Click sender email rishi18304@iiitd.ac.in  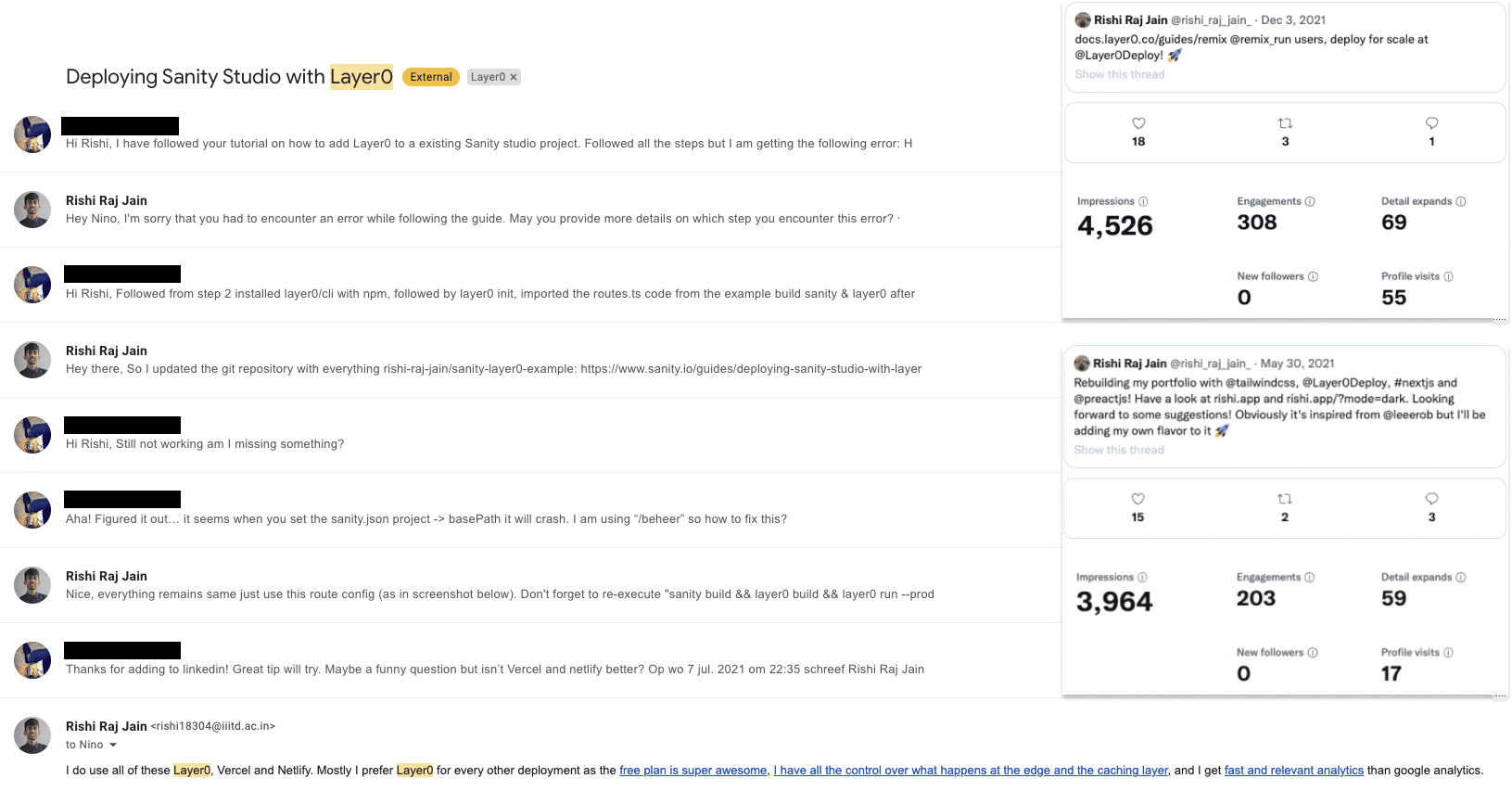(x=213, y=726)
